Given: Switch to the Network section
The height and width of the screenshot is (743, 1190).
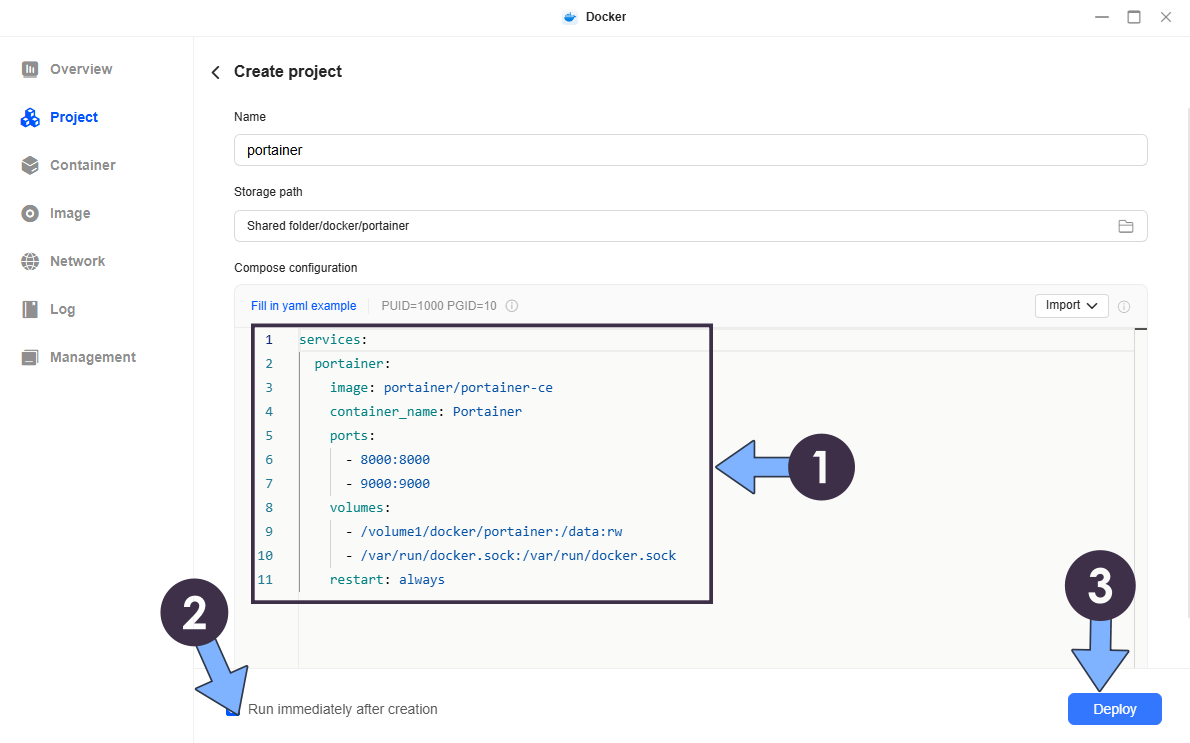Looking at the screenshot, I should tap(77, 261).
